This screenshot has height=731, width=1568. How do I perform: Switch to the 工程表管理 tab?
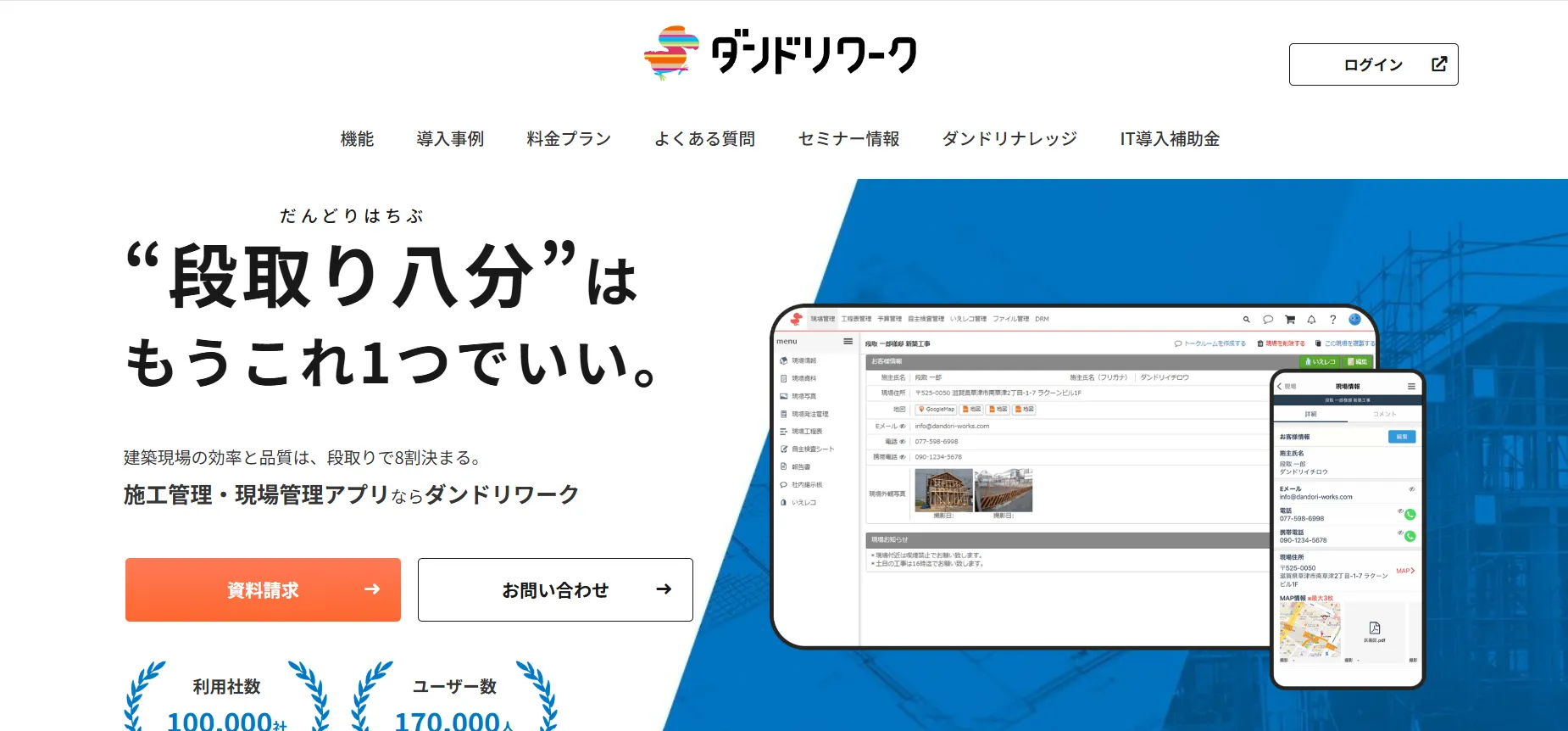(x=856, y=319)
